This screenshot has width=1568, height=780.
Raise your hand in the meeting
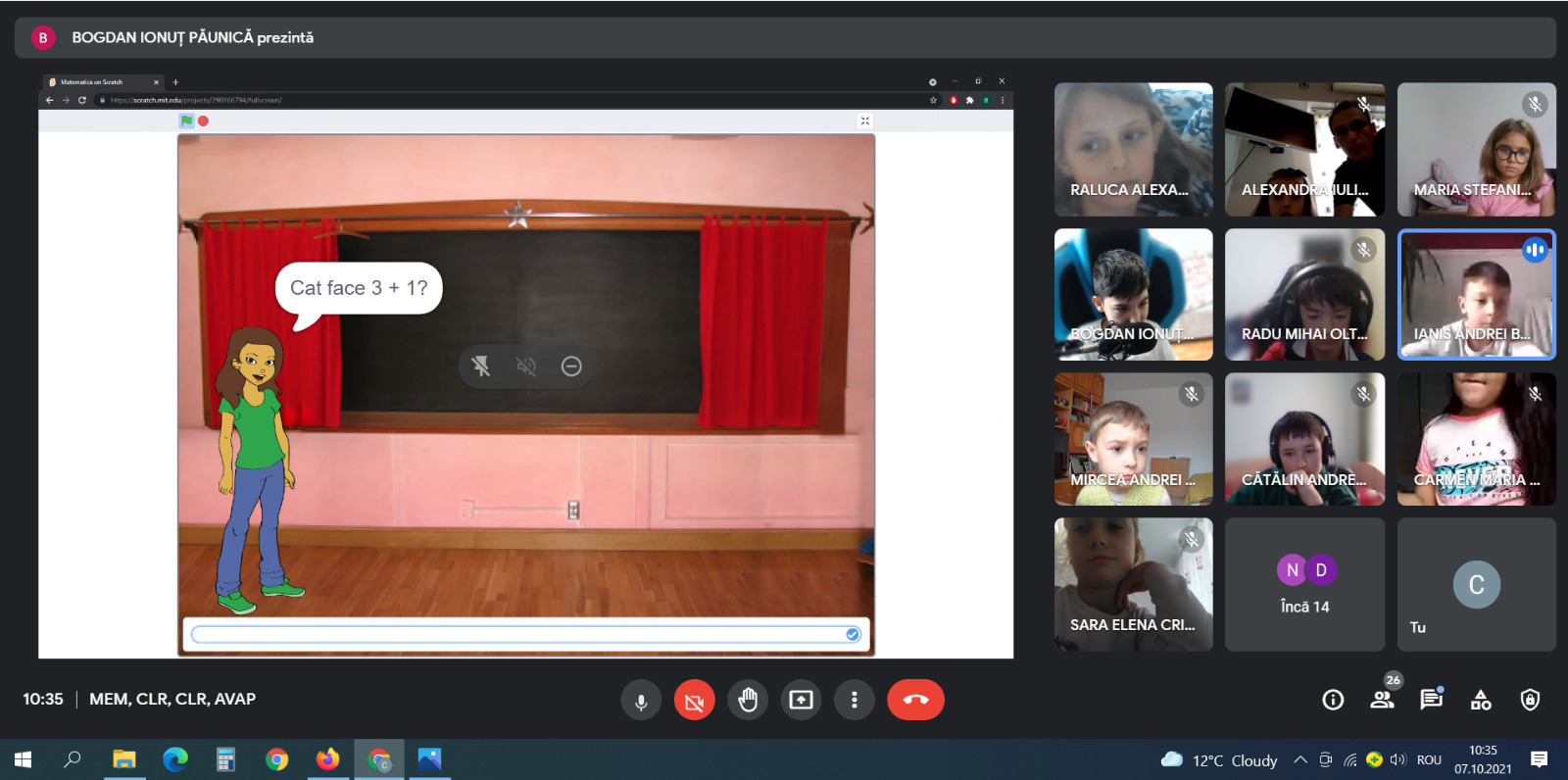click(748, 700)
